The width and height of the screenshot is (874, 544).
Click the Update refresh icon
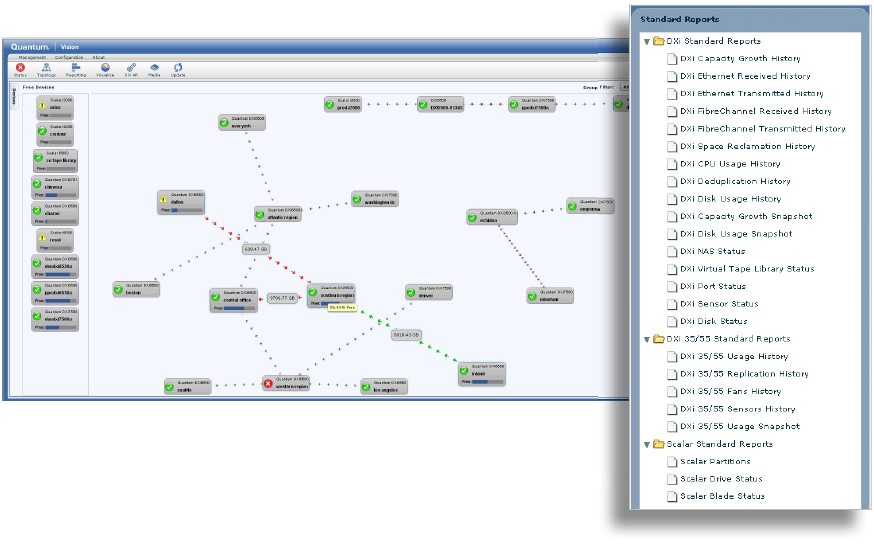(178, 70)
